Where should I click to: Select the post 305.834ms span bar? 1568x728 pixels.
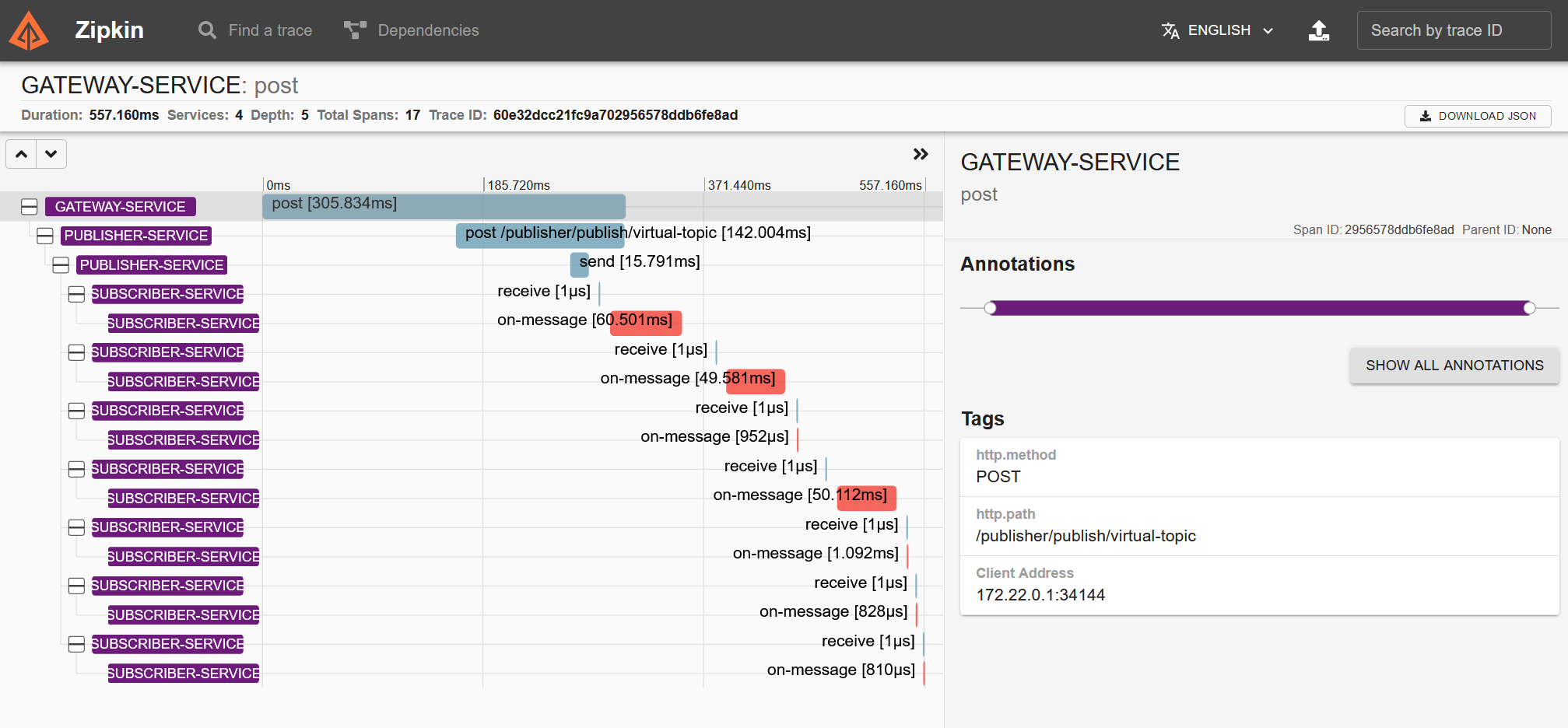point(444,206)
